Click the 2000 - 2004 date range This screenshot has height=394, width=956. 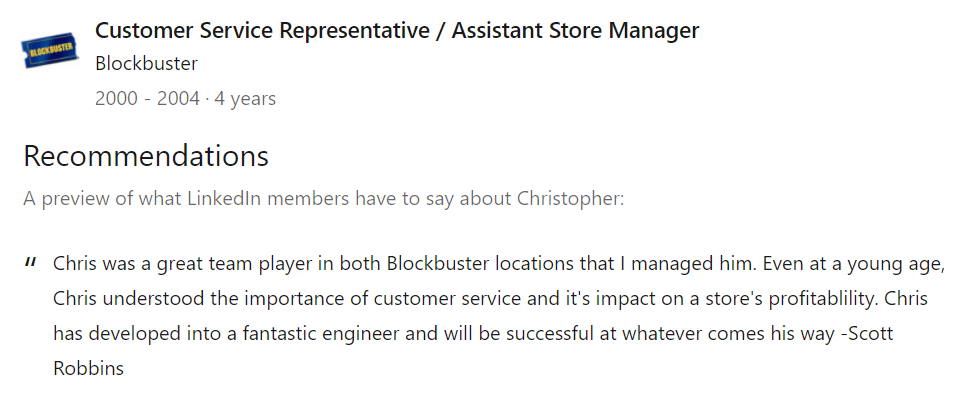coord(148,98)
